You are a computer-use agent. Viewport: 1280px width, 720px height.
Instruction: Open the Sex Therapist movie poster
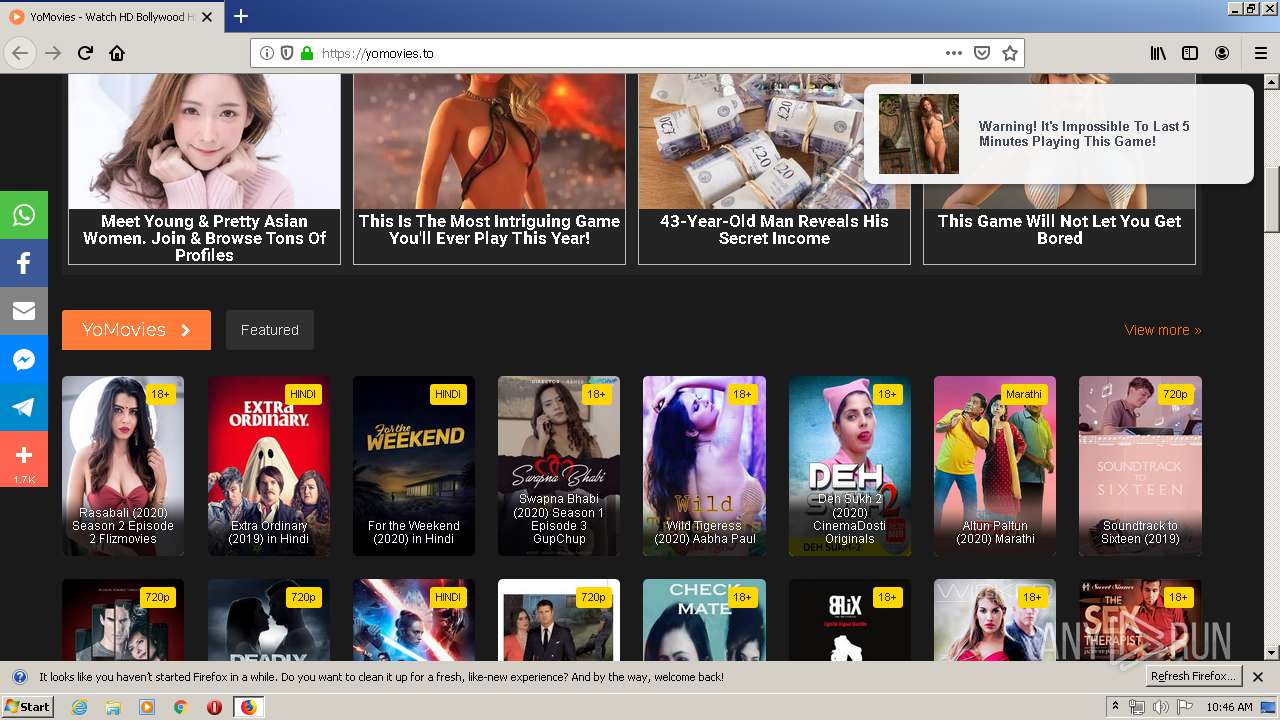coord(1140,620)
